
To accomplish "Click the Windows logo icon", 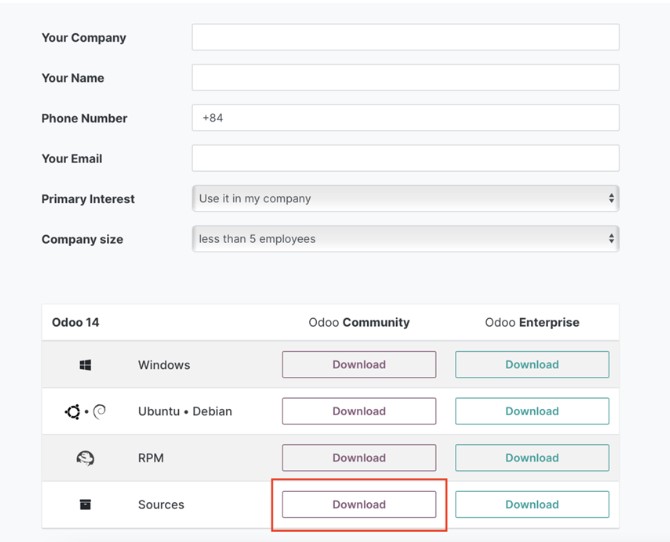I will pyautogui.click(x=85, y=365).
